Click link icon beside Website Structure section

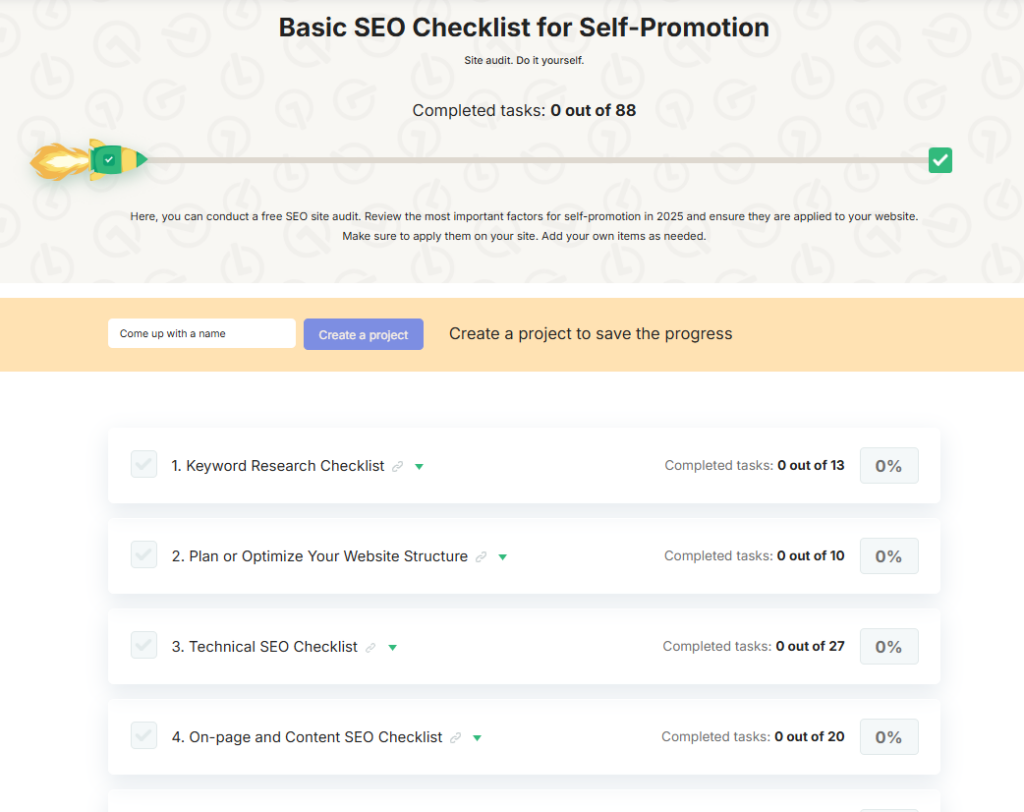point(481,557)
